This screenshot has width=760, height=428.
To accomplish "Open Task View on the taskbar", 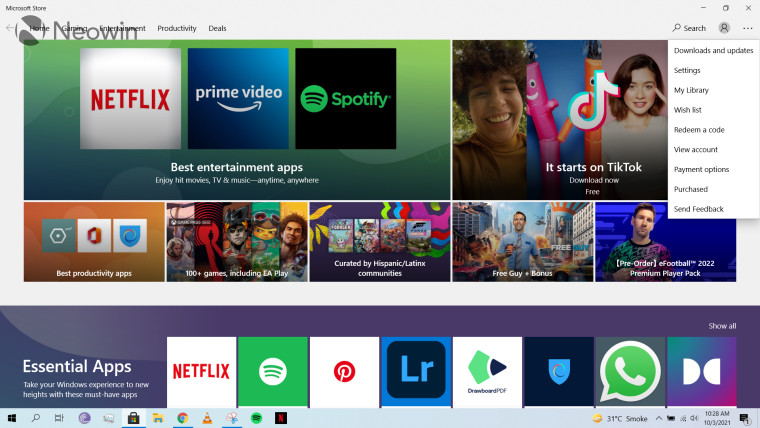I will click(59, 418).
